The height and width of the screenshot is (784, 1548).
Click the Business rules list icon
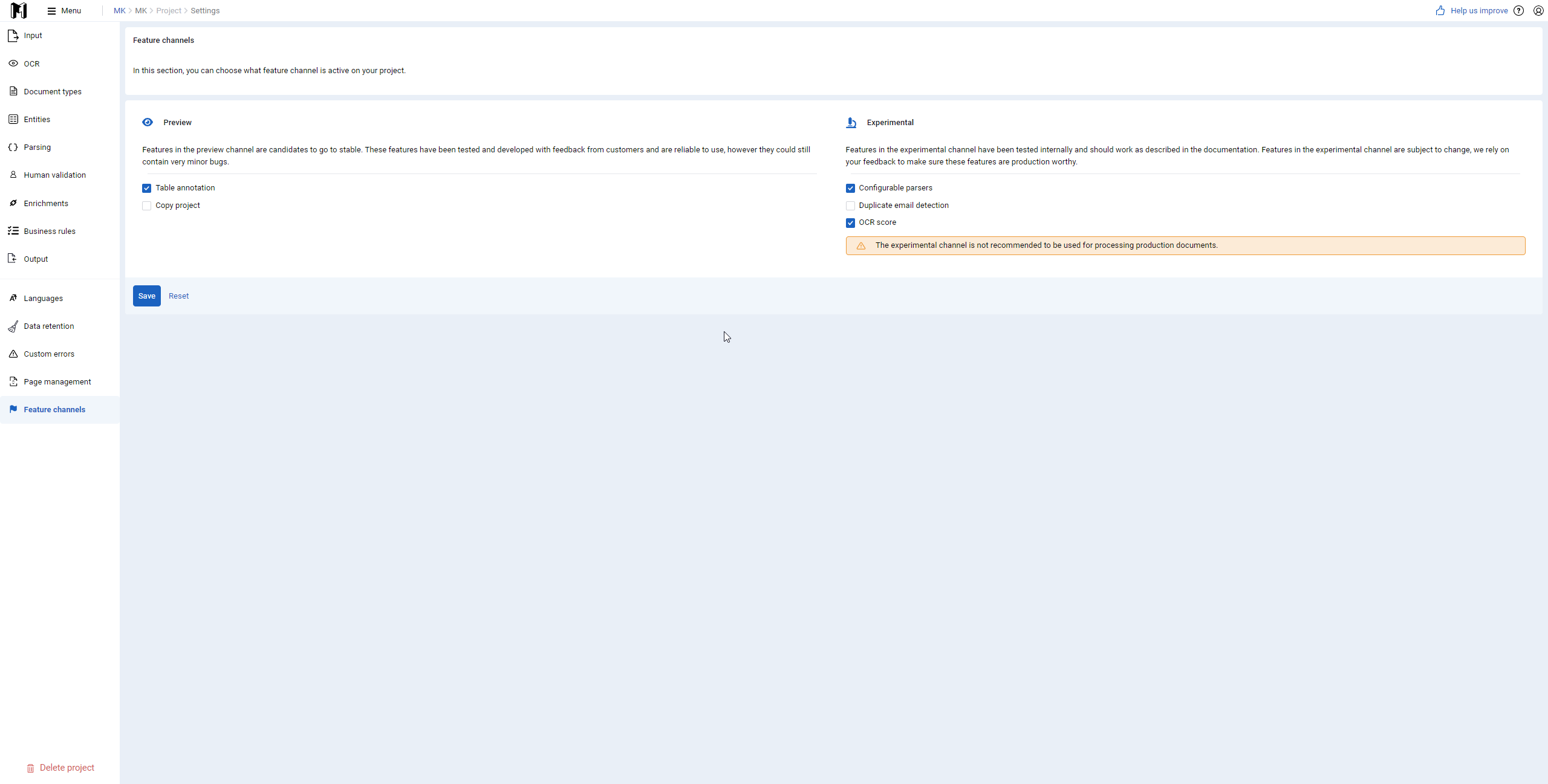tap(13, 231)
